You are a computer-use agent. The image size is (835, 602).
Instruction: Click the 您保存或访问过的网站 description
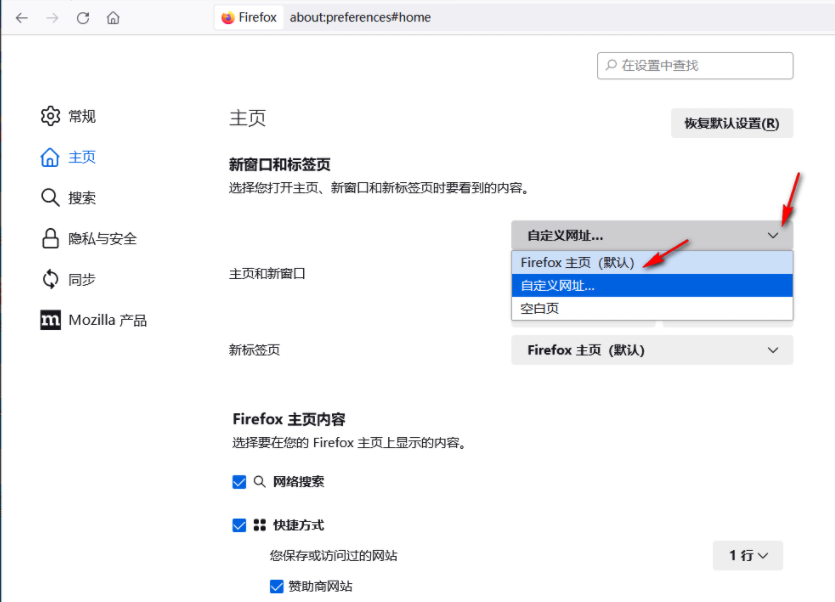point(333,556)
